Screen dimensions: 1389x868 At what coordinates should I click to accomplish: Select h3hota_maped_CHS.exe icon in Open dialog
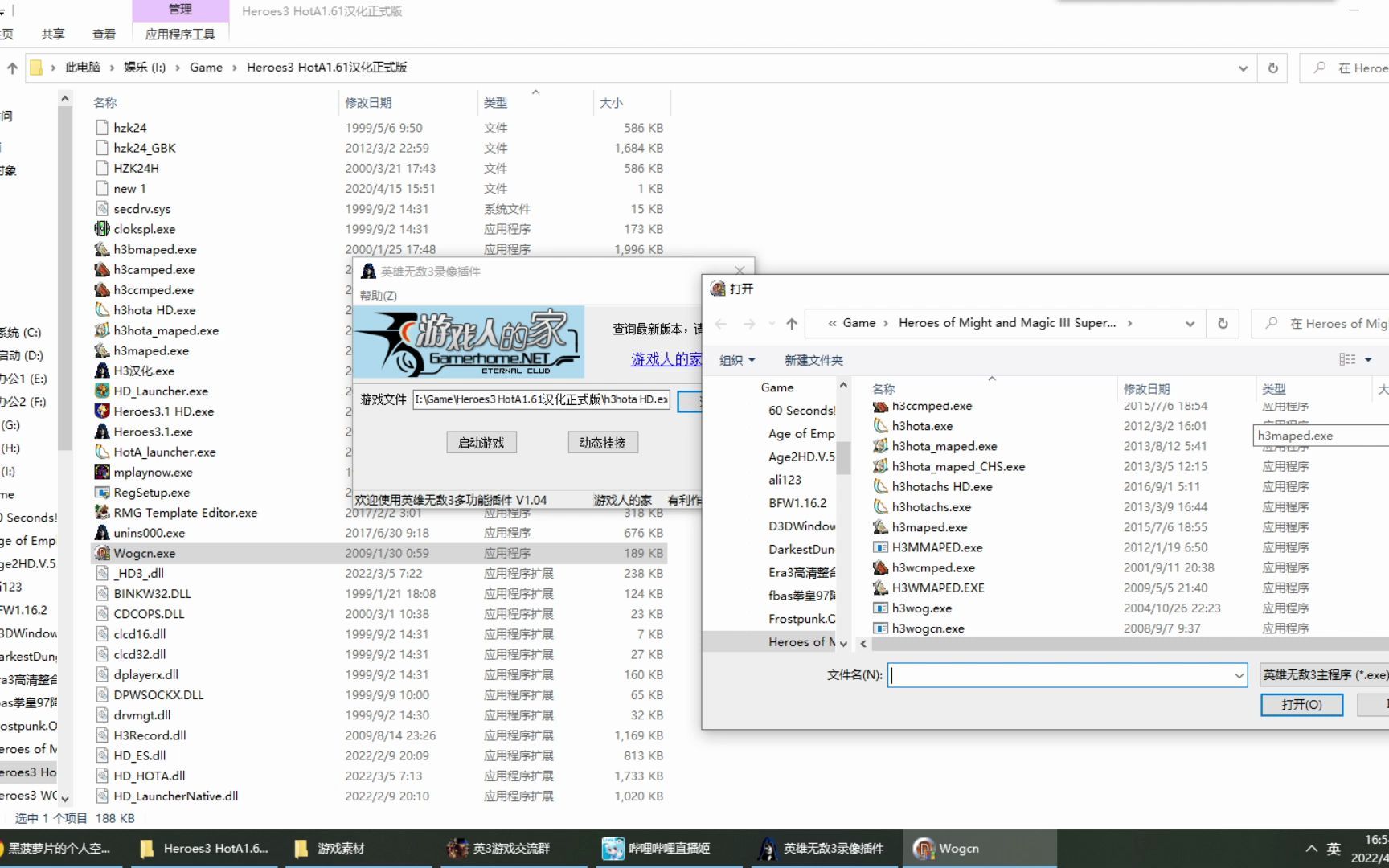881,466
